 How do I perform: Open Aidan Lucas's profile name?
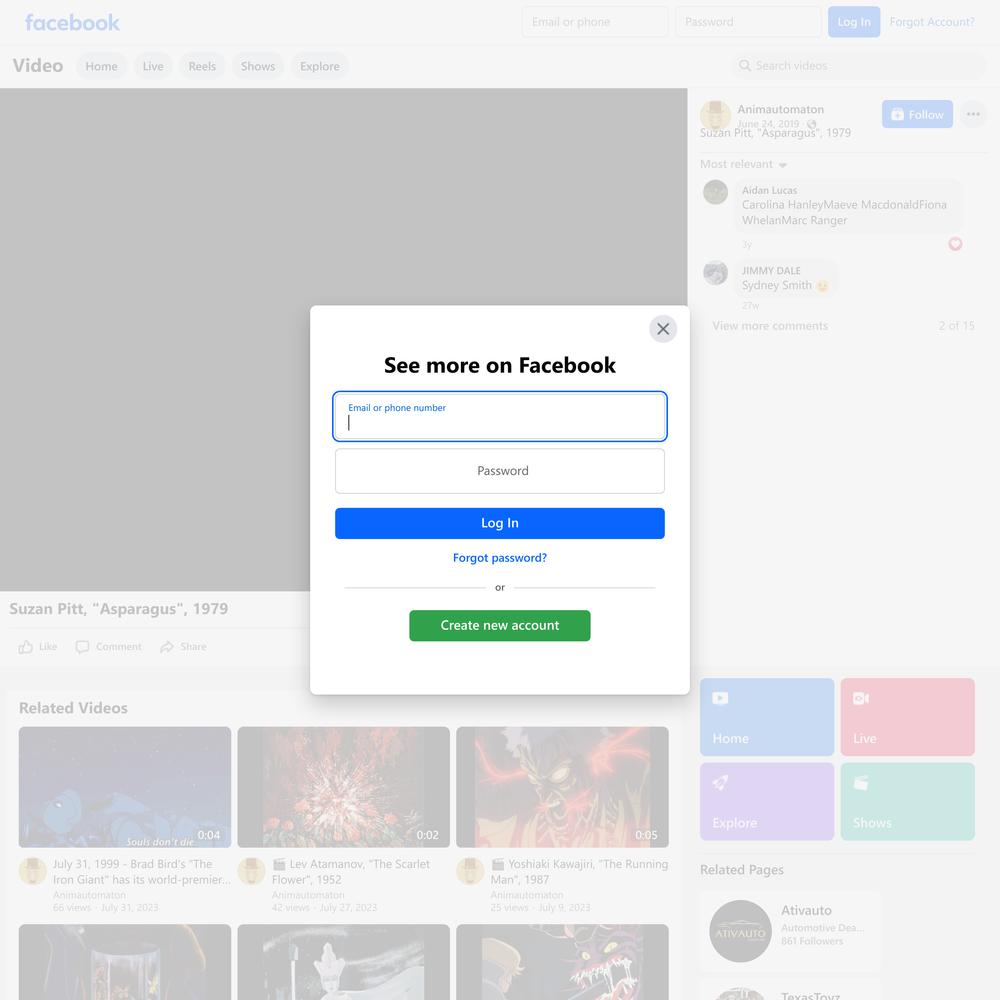click(x=769, y=190)
